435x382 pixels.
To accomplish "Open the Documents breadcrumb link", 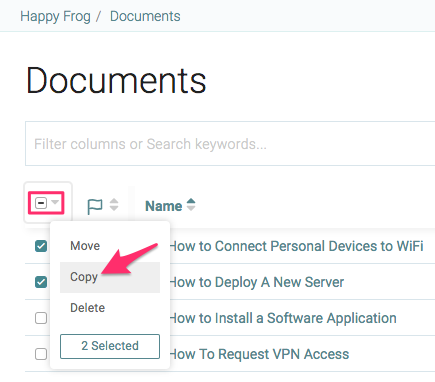I will 145,16.
